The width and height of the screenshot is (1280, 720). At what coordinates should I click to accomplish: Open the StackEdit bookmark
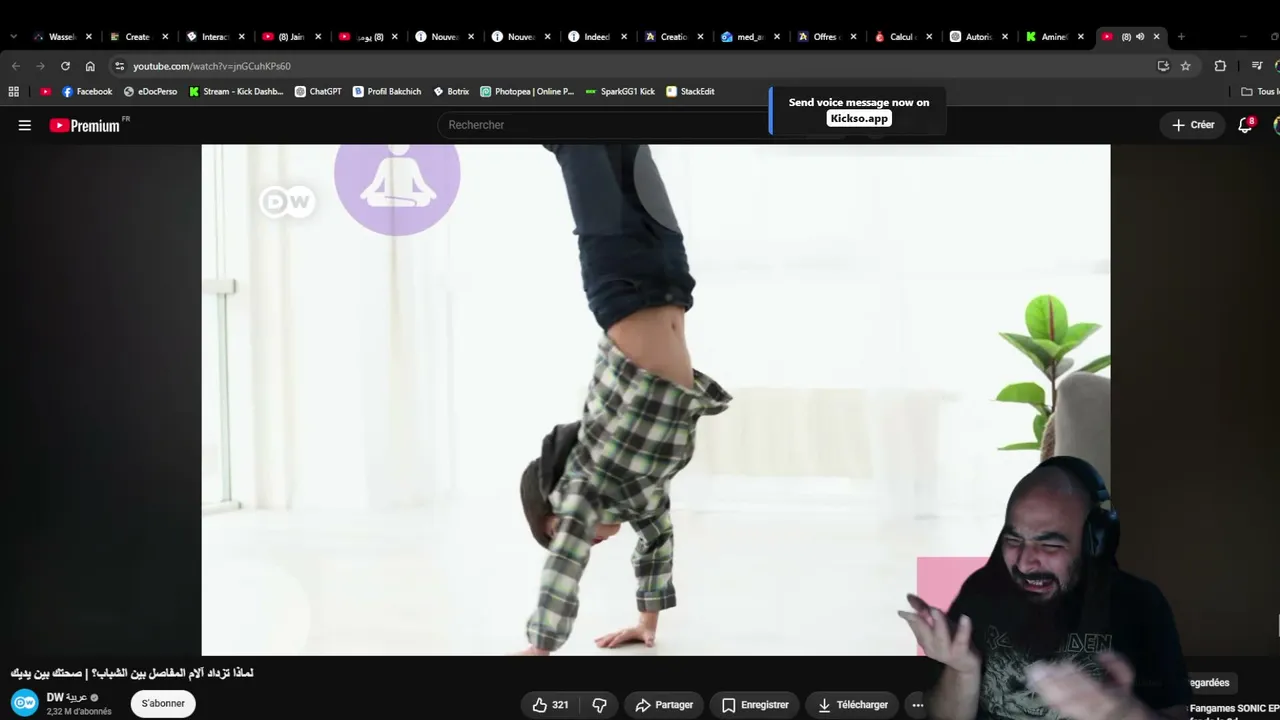pos(690,92)
